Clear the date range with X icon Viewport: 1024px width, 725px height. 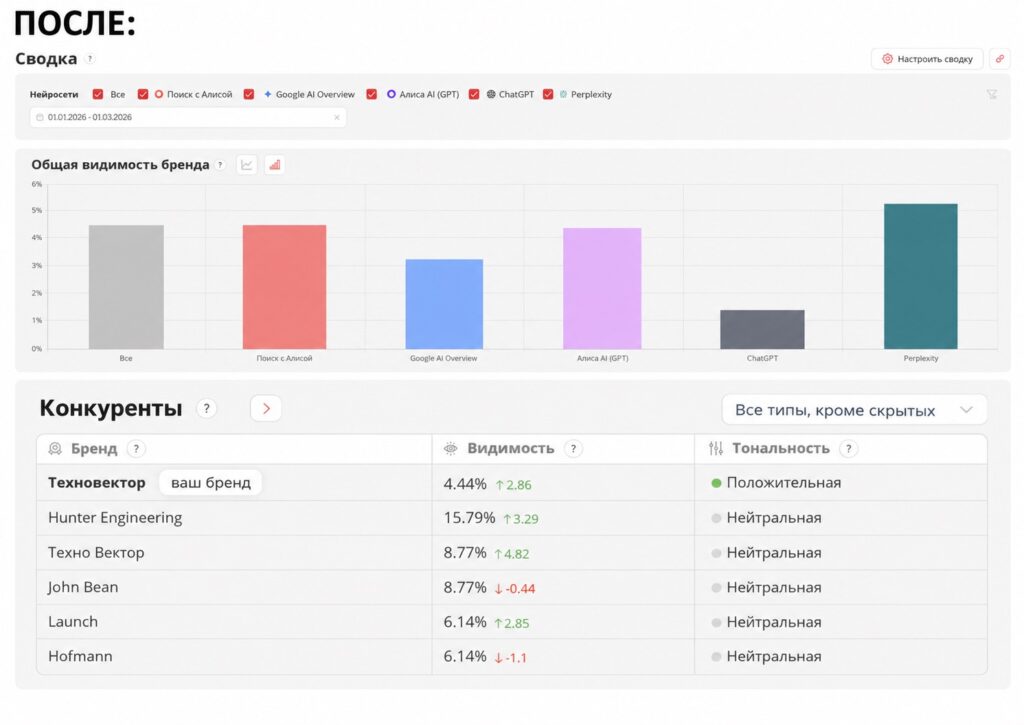[337, 118]
